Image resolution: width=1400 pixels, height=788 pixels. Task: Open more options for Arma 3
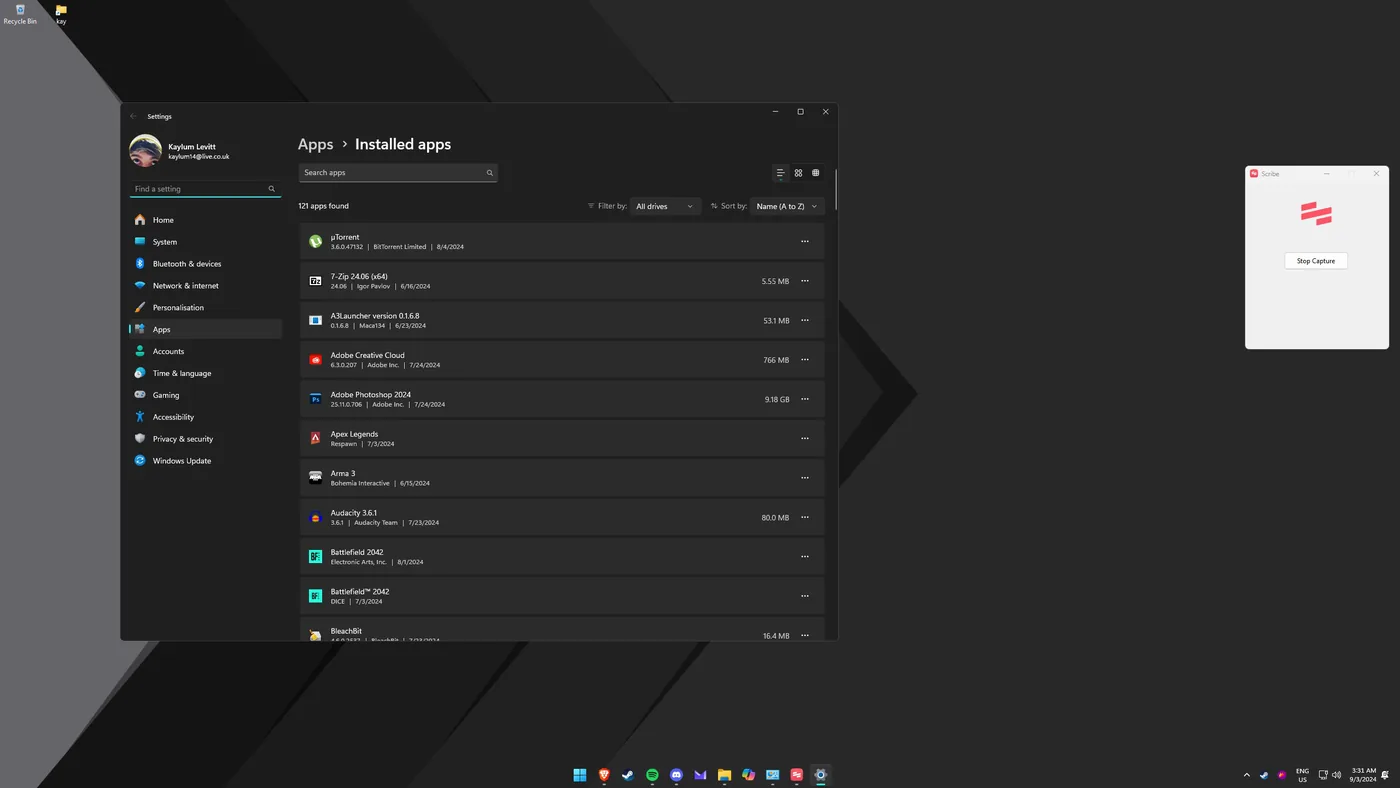(x=805, y=478)
